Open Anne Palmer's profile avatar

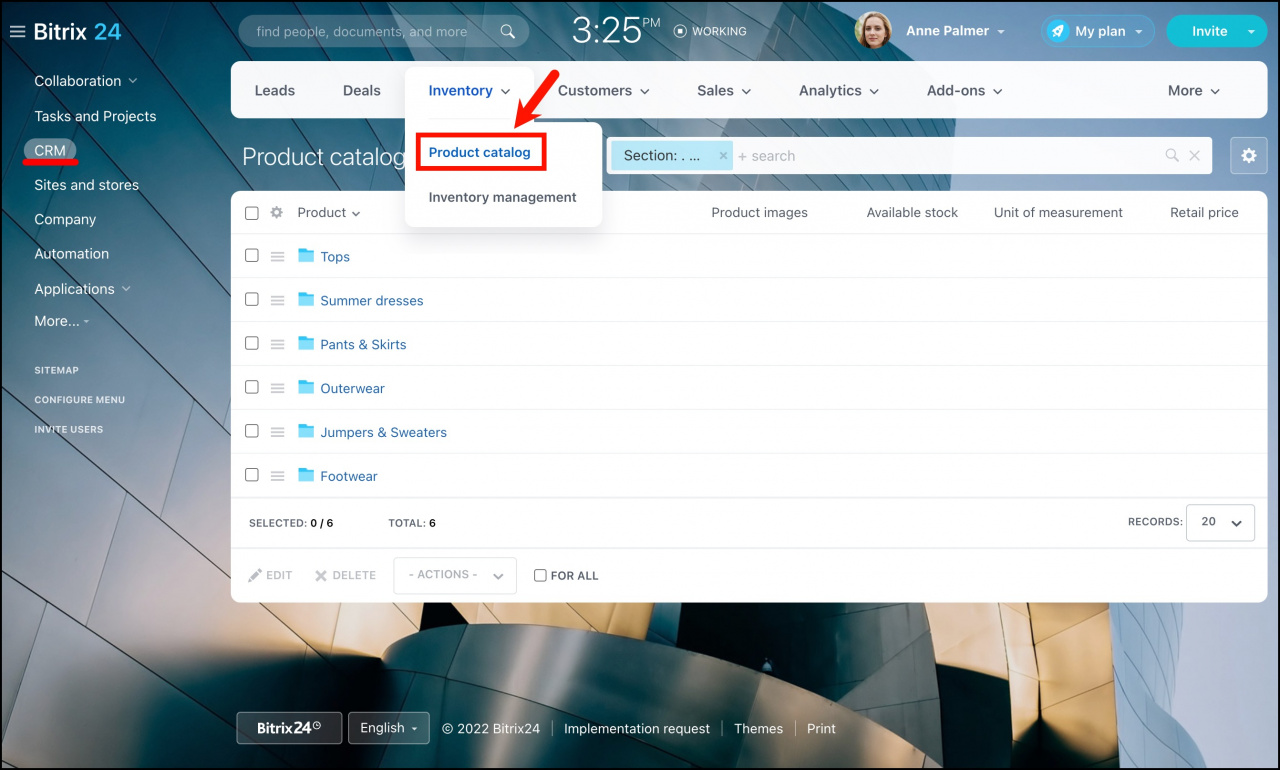click(873, 31)
